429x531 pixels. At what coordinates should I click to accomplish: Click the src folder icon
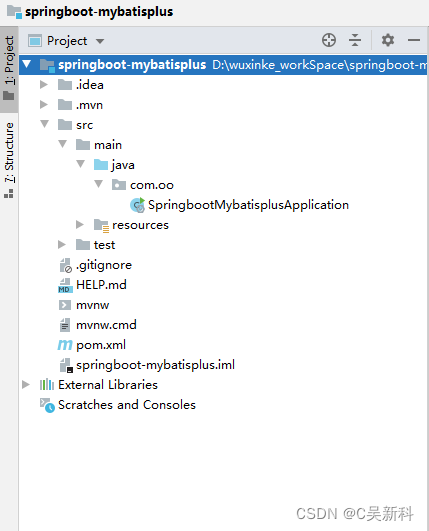65,125
